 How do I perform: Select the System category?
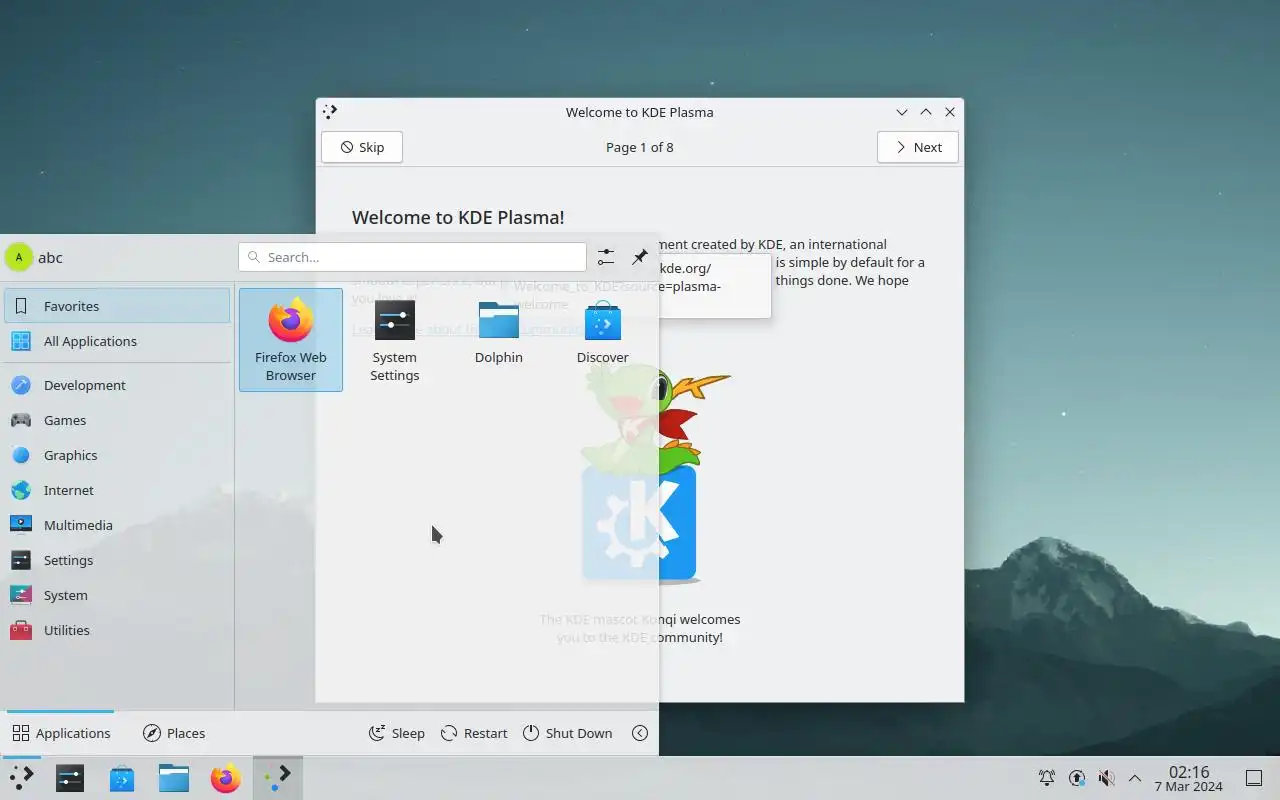pyautogui.click(x=117, y=595)
